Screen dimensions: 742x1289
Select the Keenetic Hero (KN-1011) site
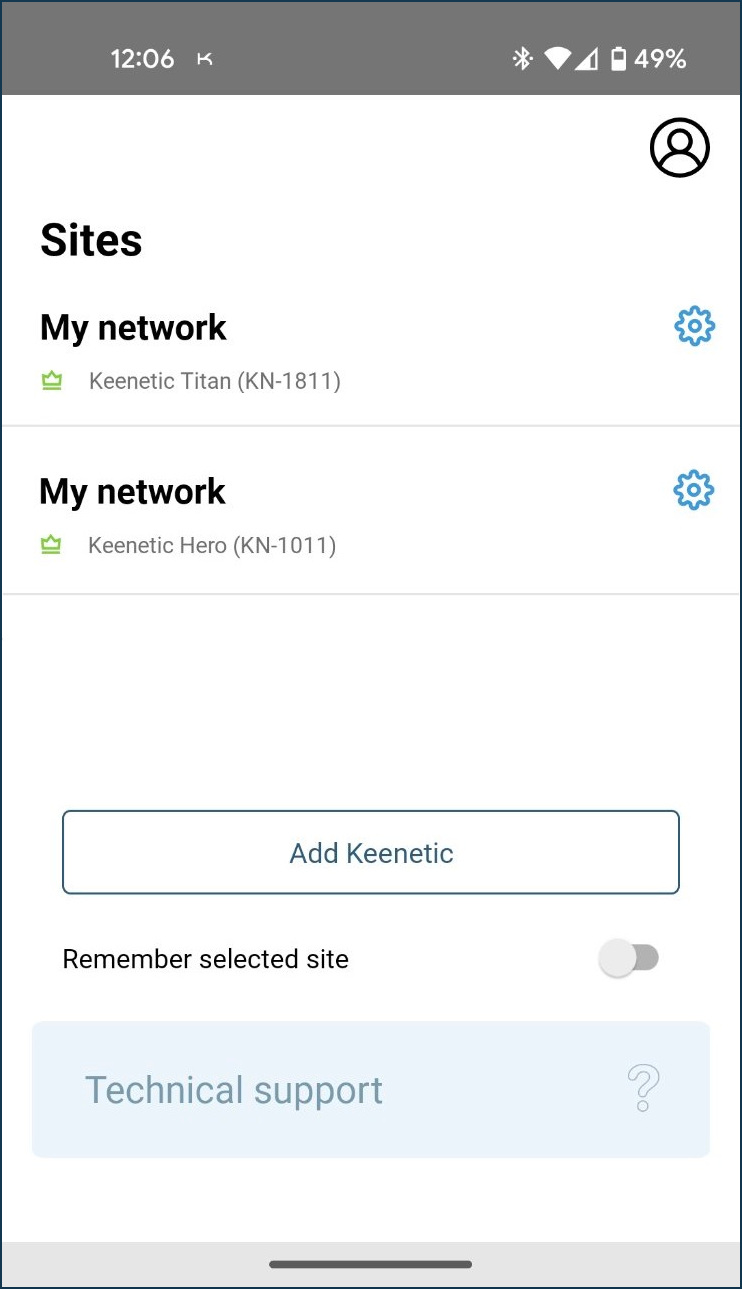(212, 546)
